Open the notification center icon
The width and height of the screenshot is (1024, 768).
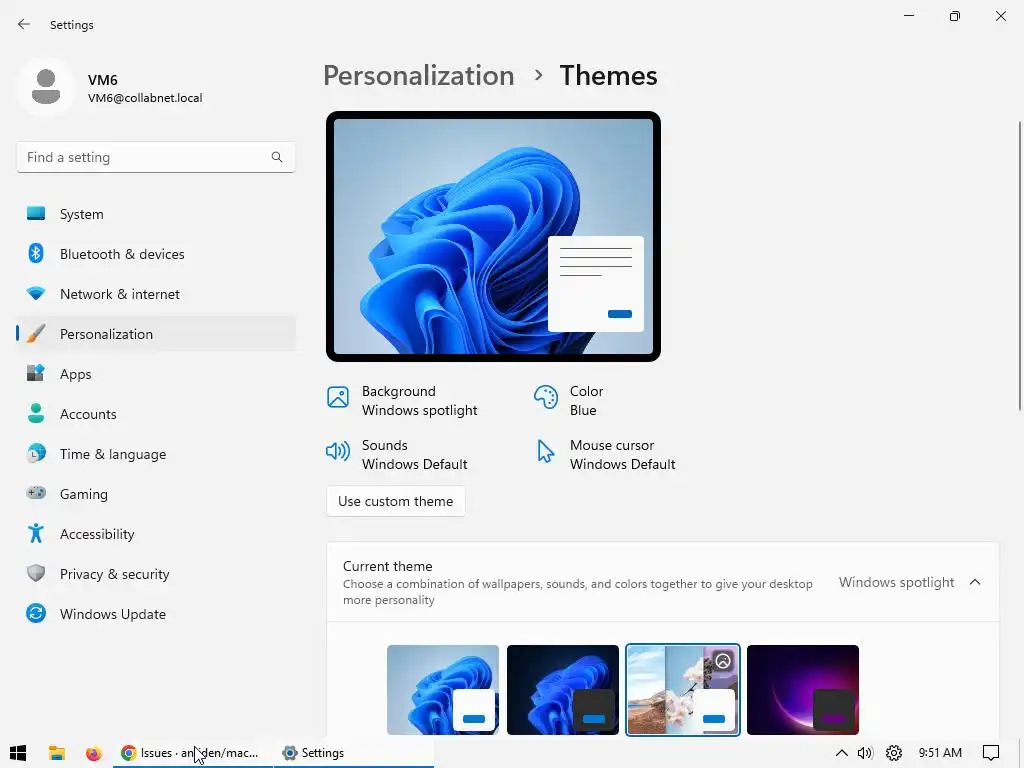click(991, 753)
